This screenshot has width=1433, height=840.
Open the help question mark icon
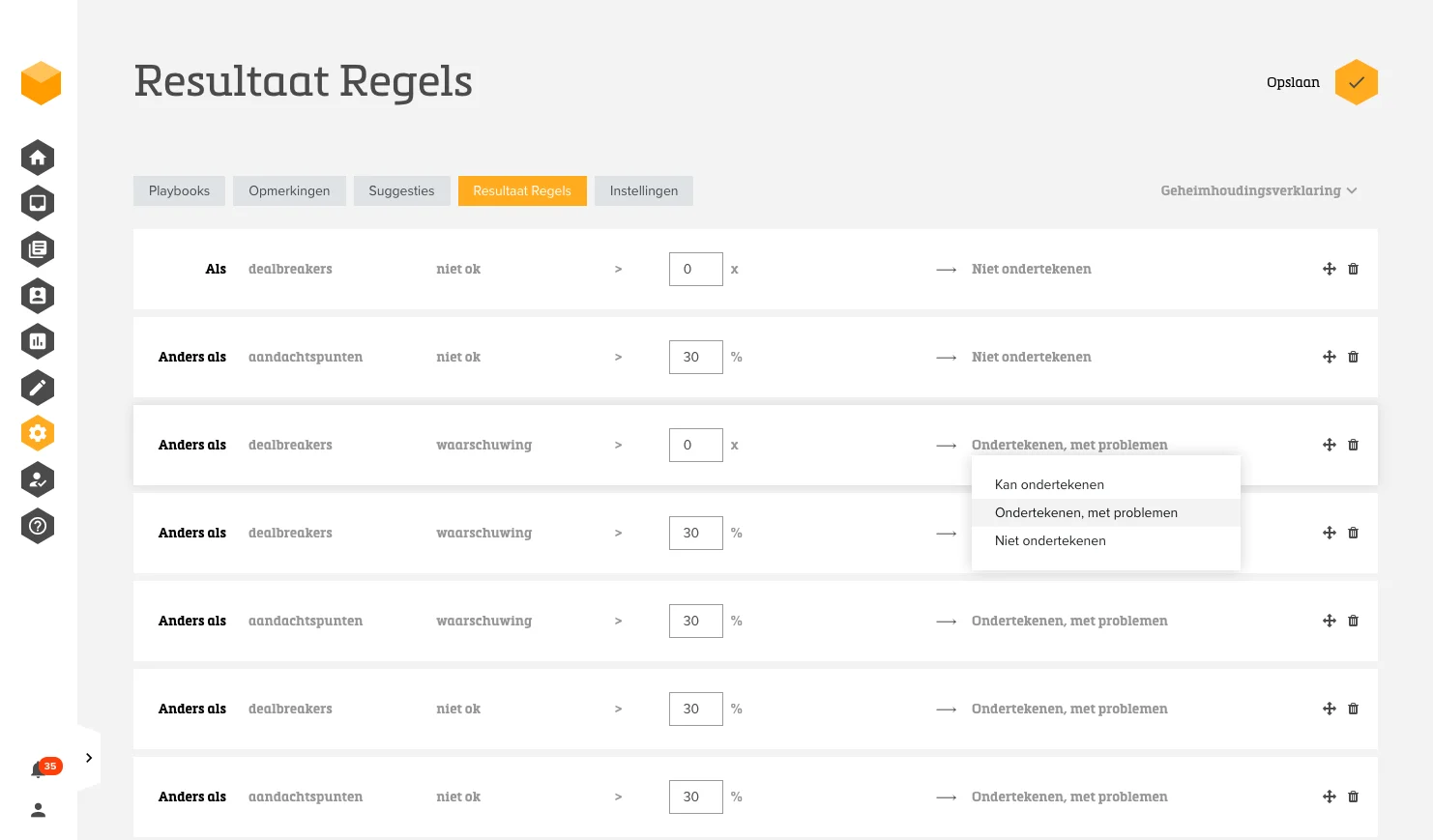coord(38,526)
